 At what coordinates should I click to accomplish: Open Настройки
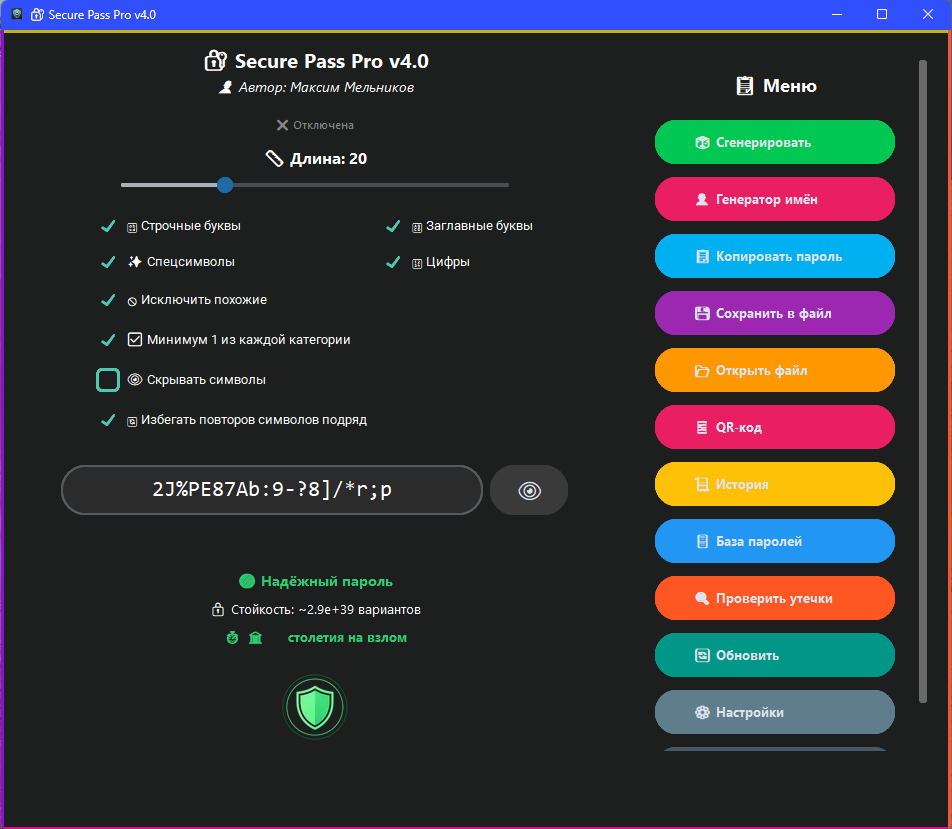click(x=774, y=712)
